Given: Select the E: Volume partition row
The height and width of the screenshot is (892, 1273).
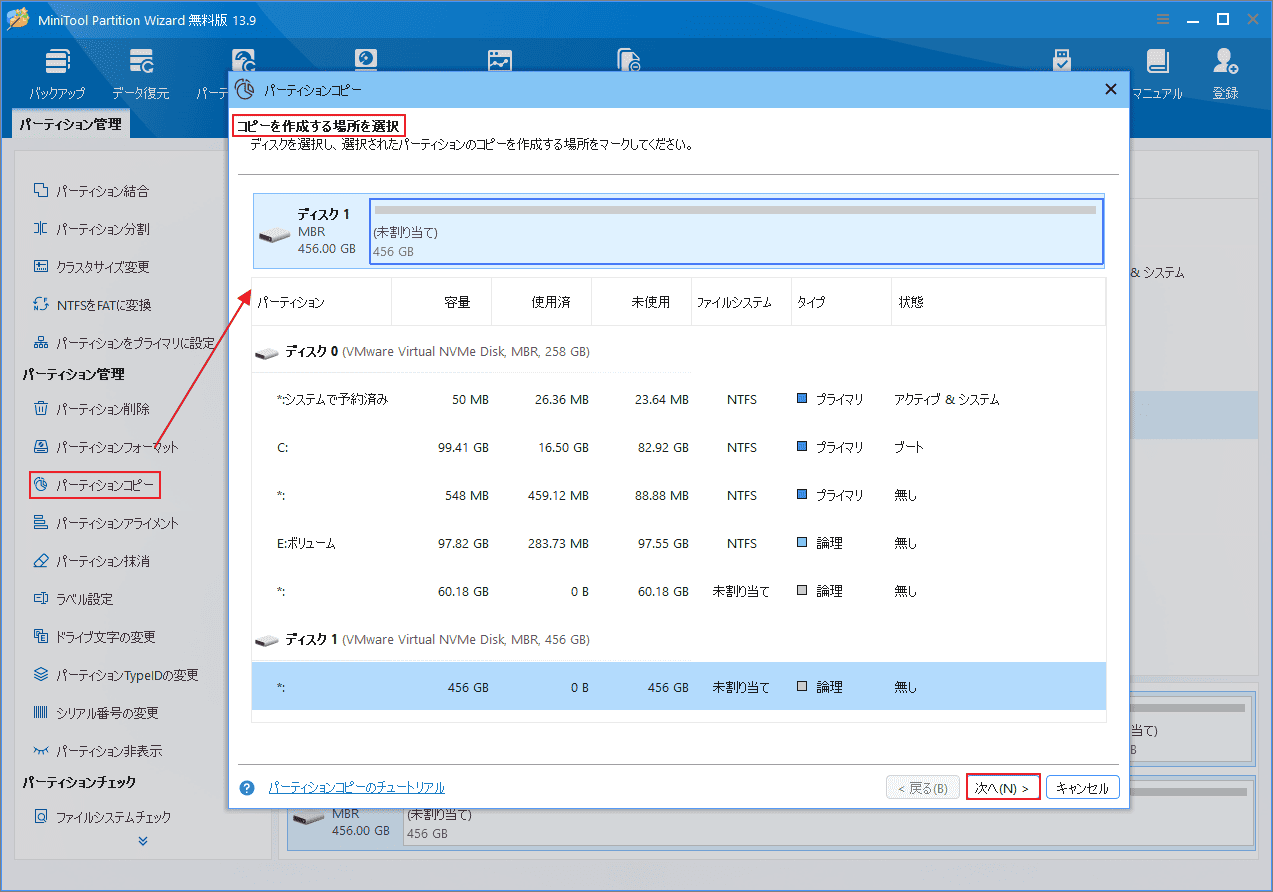Looking at the screenshot, I should [679, 543].
